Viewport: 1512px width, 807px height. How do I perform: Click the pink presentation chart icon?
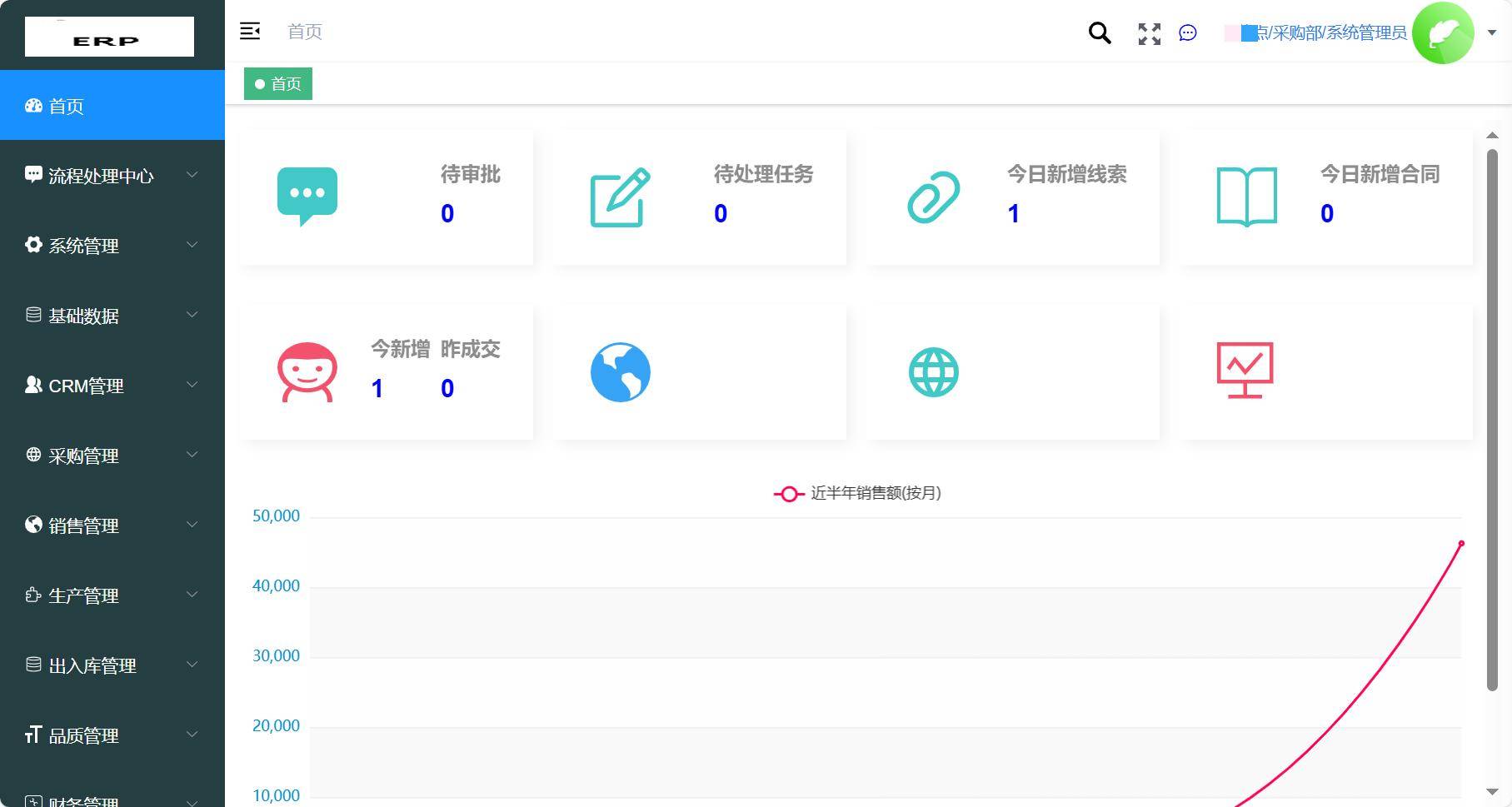(x=1245, y=371)
